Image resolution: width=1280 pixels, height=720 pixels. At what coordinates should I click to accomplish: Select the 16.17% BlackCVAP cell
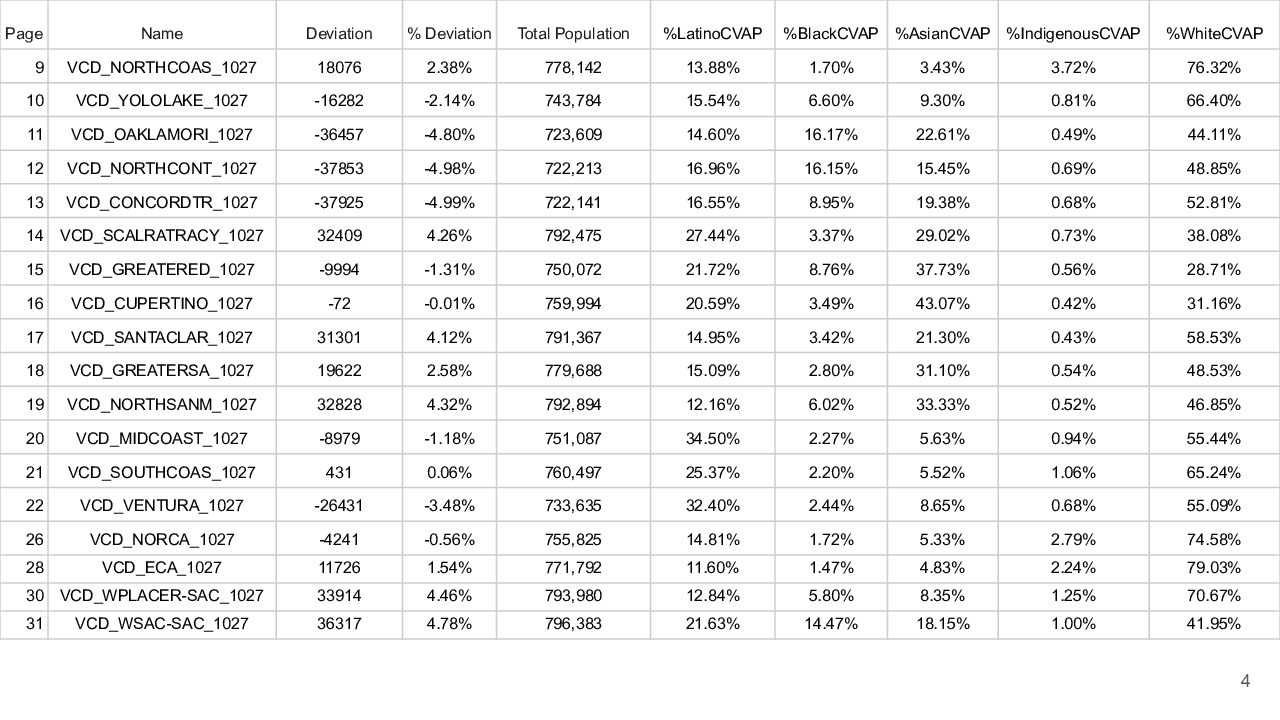click(830, 135)
